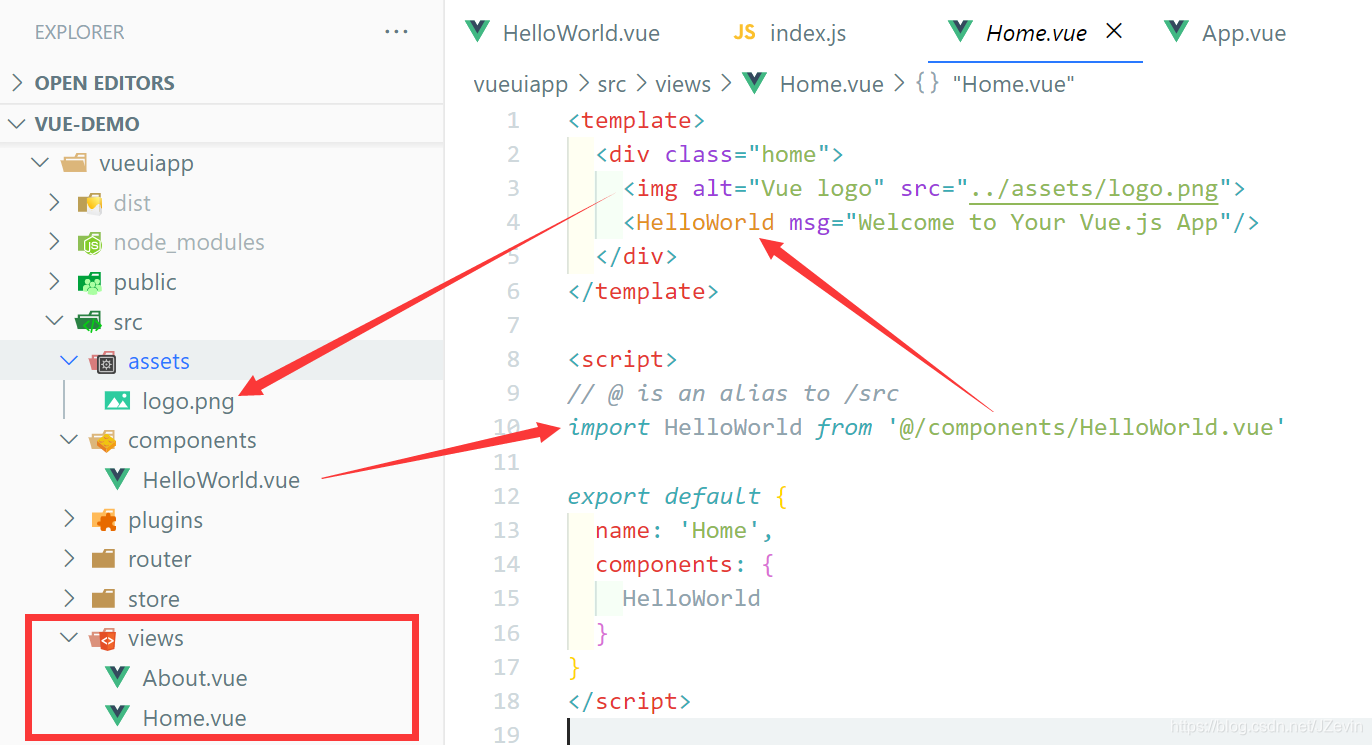This screenshot has width=1372, height=745.
Task: Click the dist folder icon
Action: click(x=90, y=203)
